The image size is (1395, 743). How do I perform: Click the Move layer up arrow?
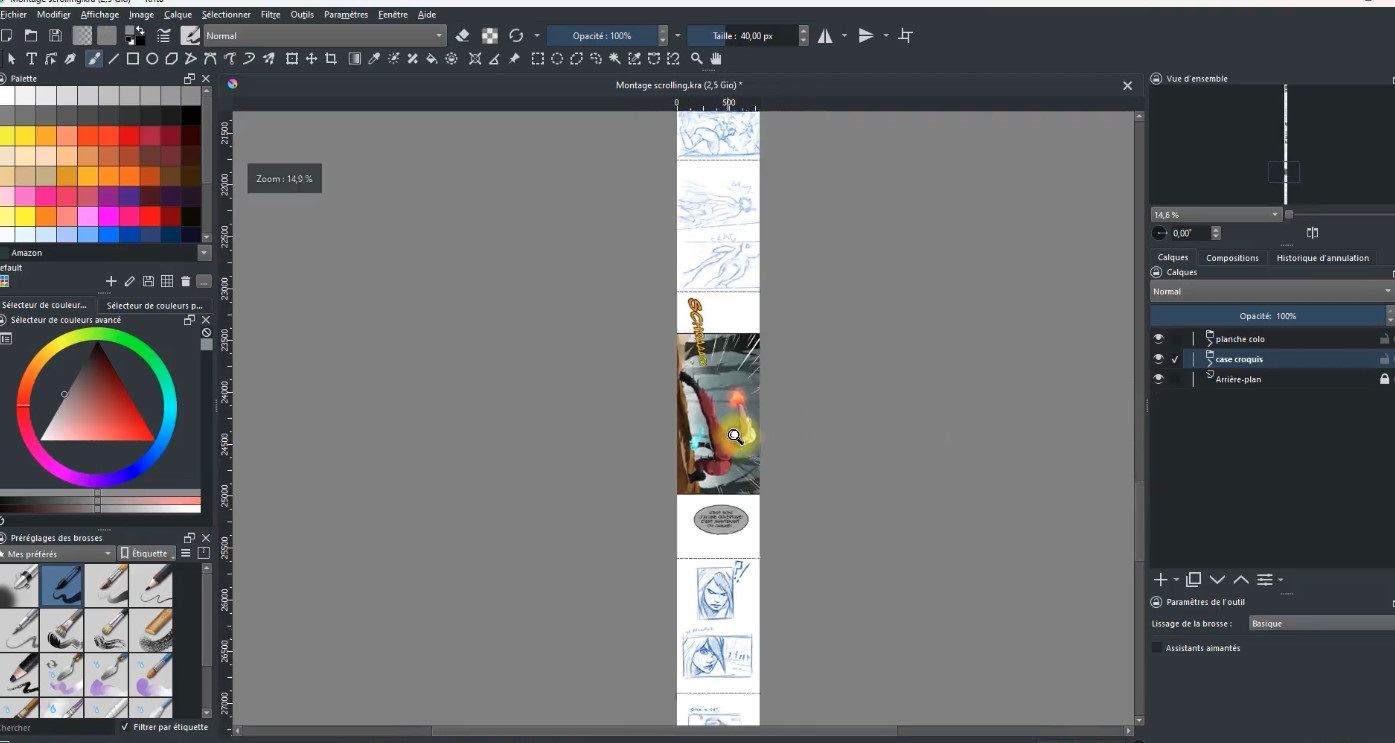pyautogui.click(x=1241, y=579)
